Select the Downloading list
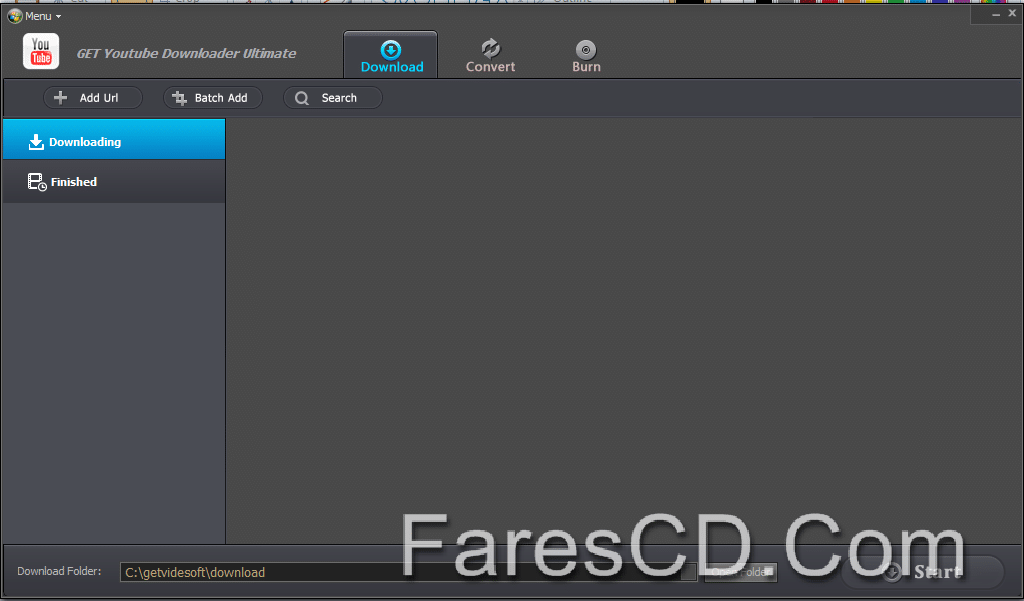This screenshot has height=601, width=1024. 114,139
